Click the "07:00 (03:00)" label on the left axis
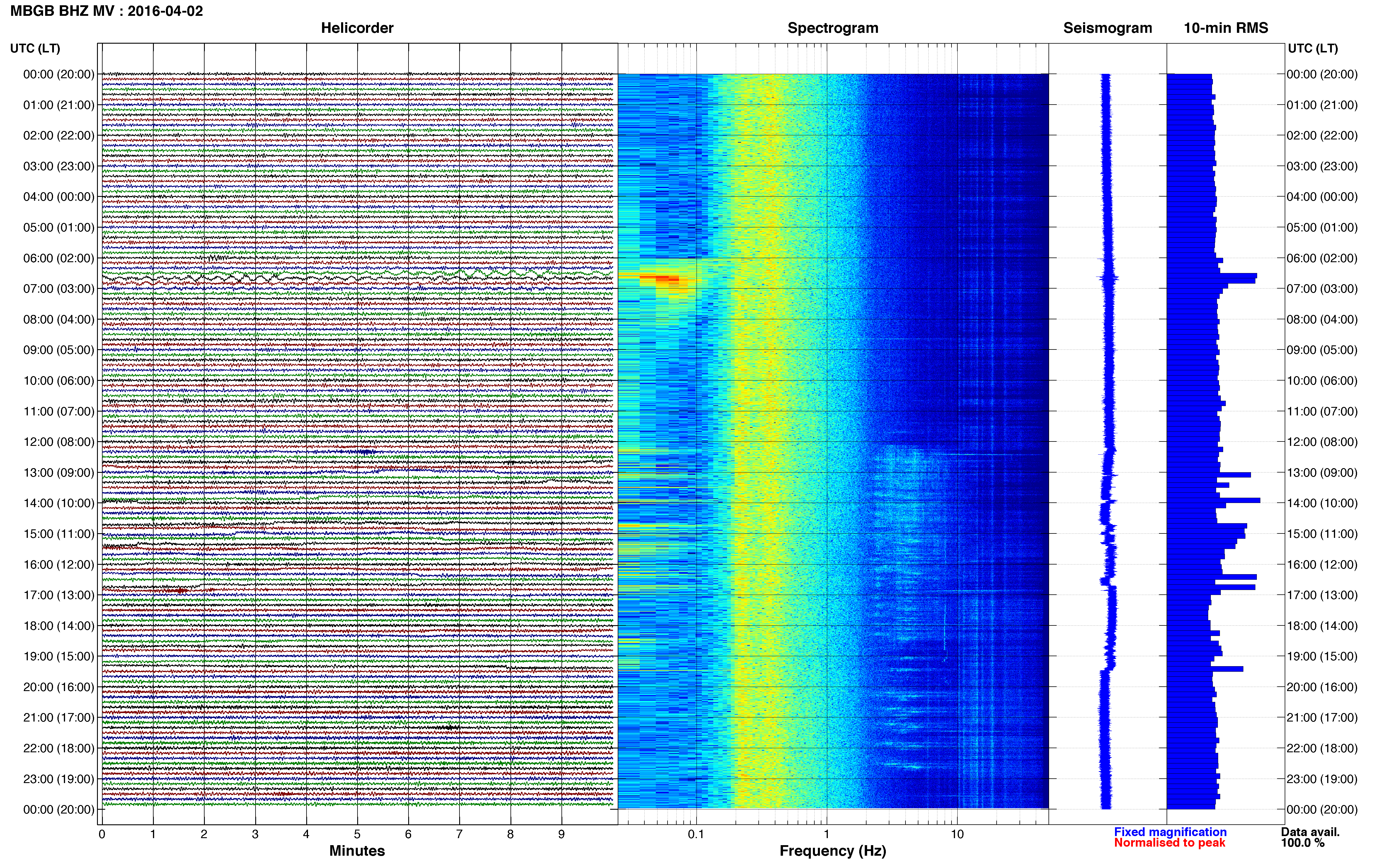The image size is (1389, 868). coord(59,289)
